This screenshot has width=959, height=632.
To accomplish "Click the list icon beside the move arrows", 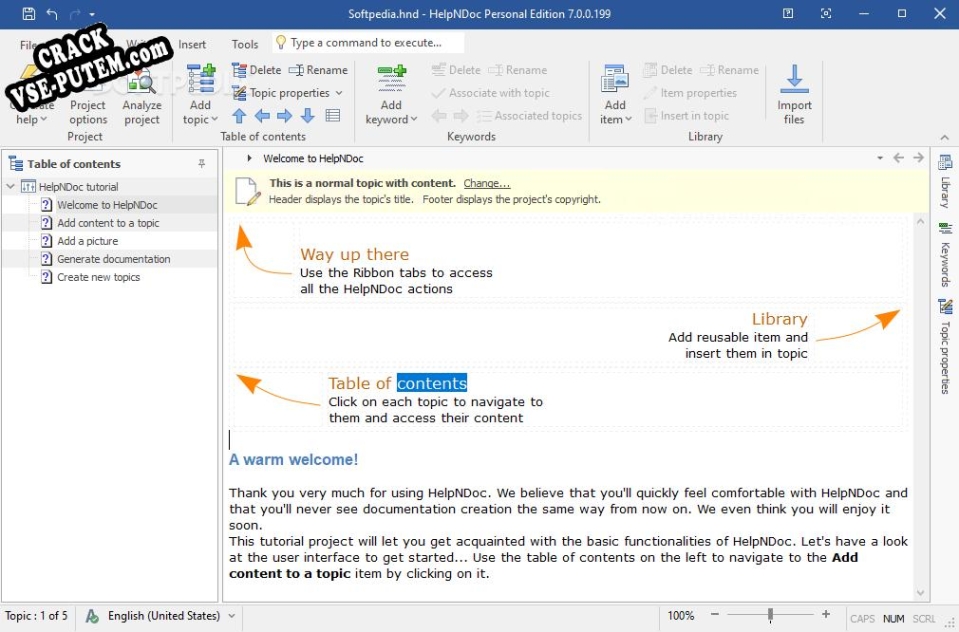I will [333, 116].
